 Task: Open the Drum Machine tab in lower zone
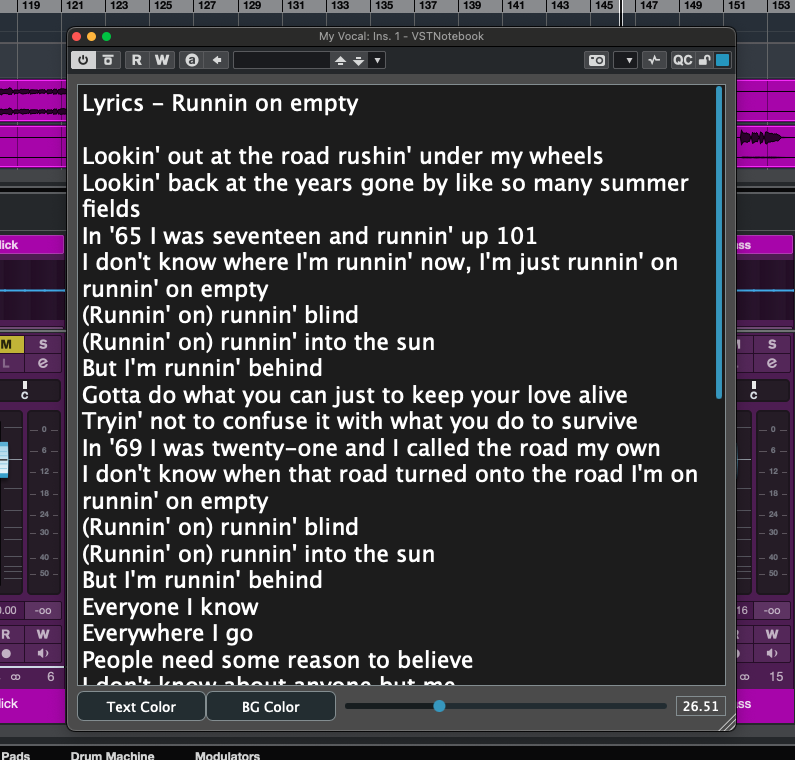(113, 754)
